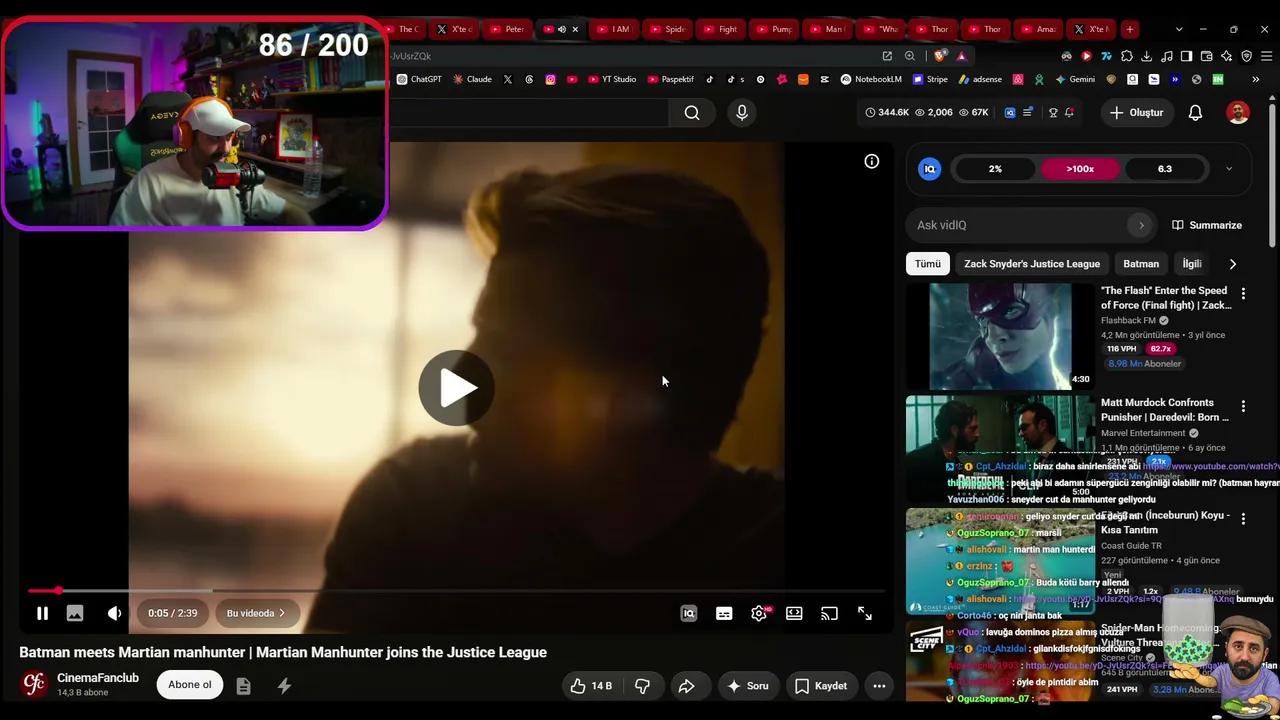
Task: Click the vidIQ icon in the player controls
Action: (689, 613)
